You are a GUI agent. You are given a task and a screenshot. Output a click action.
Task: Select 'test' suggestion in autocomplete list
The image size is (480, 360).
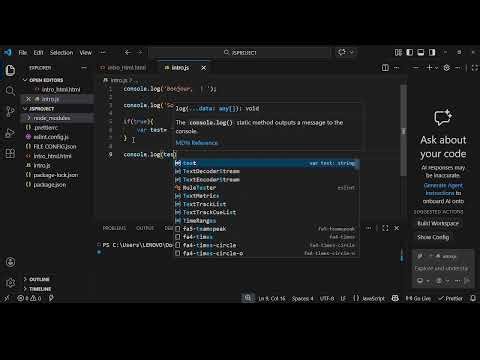tap(267, 163)
